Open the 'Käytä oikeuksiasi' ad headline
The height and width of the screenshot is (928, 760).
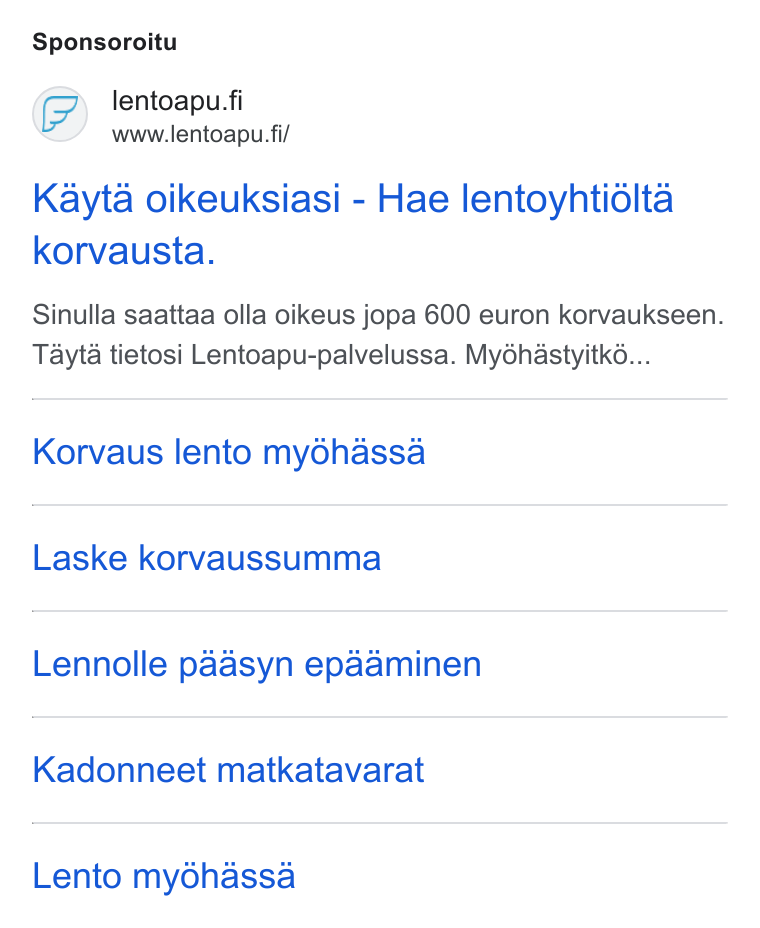353,224
